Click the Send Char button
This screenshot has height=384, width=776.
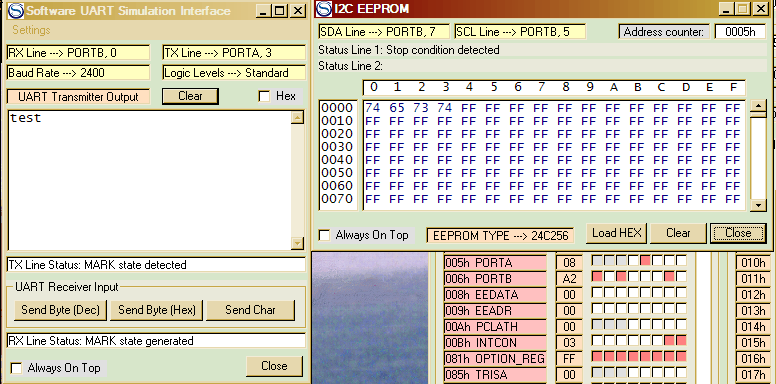[250, 310]
